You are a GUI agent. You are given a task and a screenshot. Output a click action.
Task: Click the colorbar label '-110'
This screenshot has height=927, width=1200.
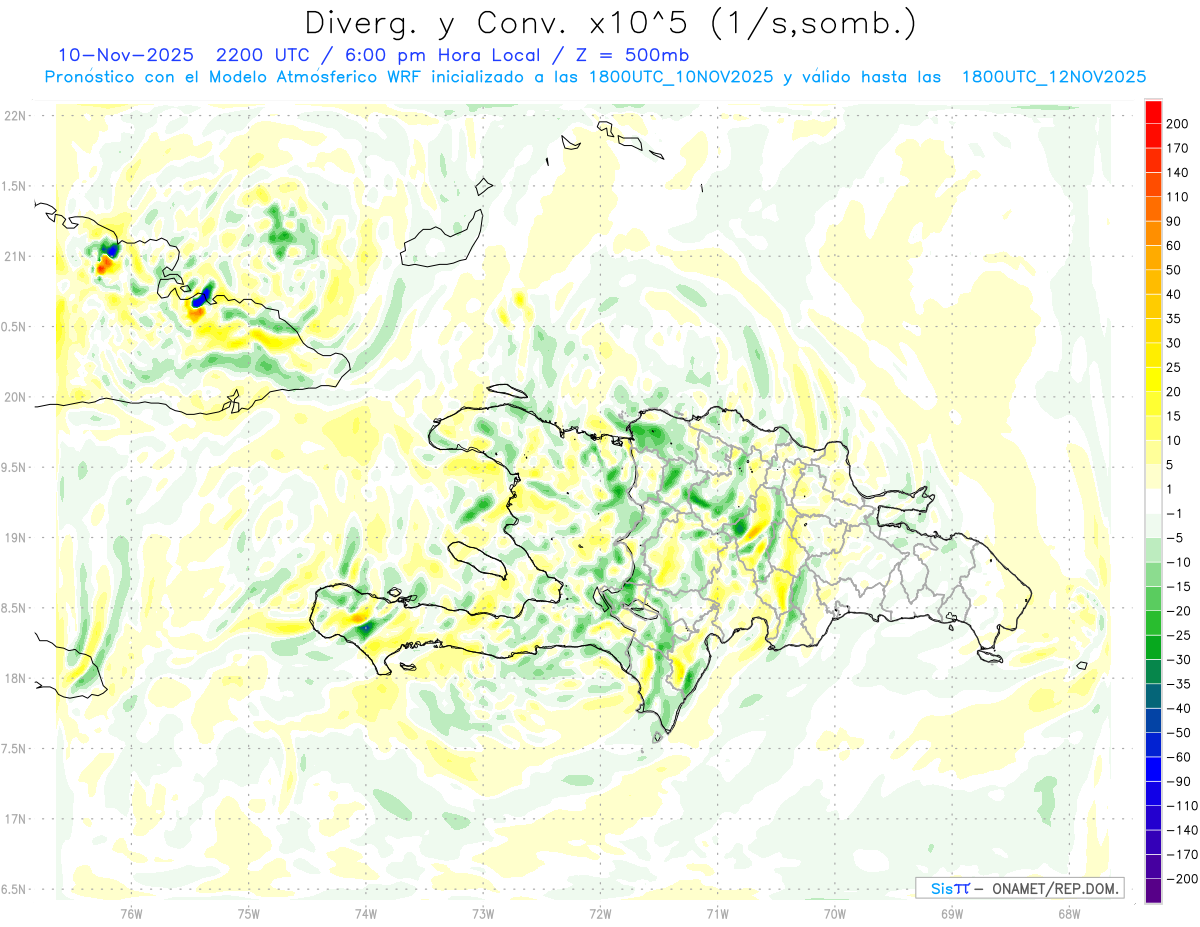1181,806
